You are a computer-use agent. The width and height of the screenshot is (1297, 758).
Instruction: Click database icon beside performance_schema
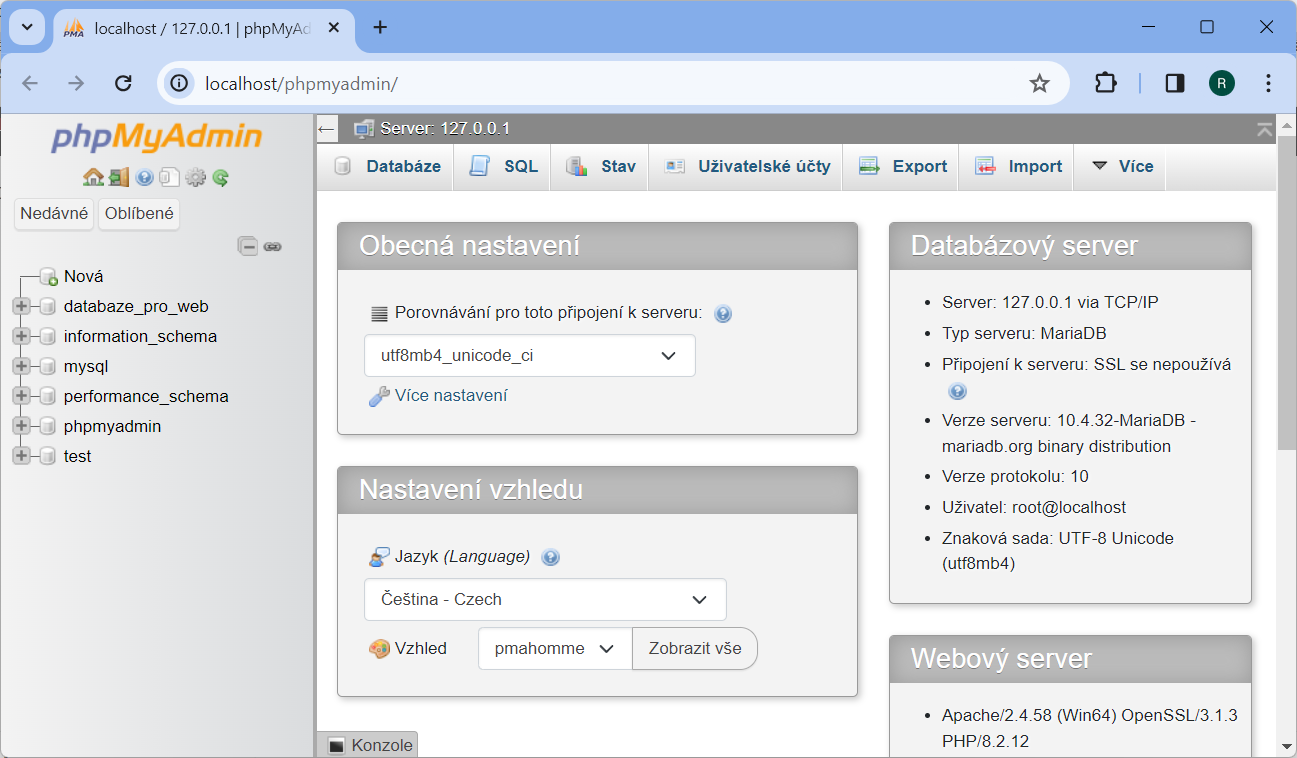click(47, 396)
